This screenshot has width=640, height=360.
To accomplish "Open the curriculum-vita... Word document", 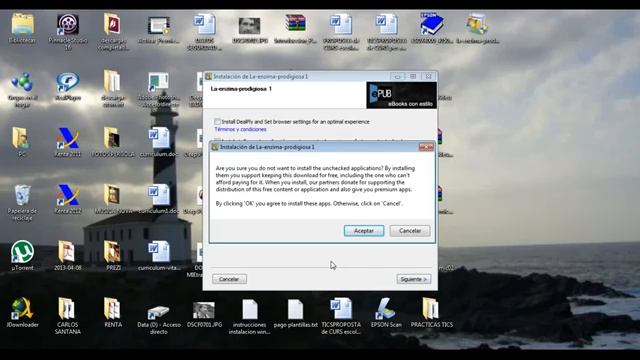I will 159,256.
